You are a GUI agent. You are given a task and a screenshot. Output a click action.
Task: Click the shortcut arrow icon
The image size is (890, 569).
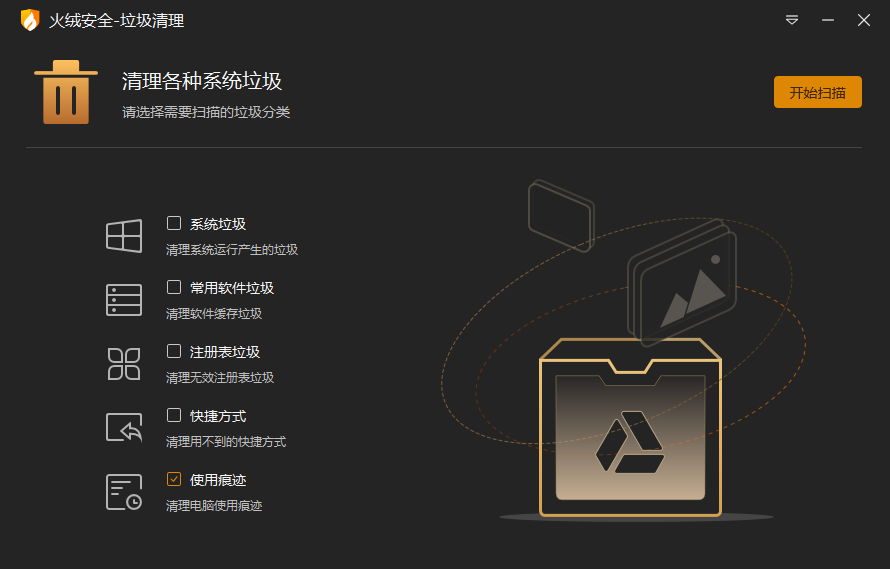pos(124,428)
